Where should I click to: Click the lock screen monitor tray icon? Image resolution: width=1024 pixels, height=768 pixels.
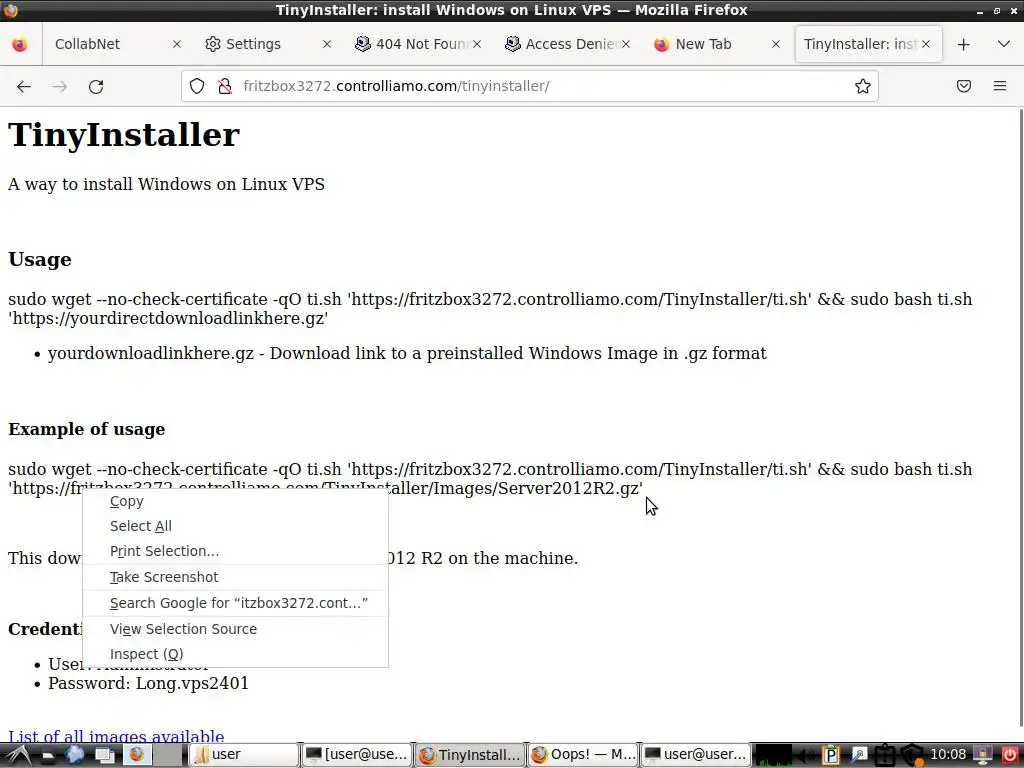[x=983, y=755]
